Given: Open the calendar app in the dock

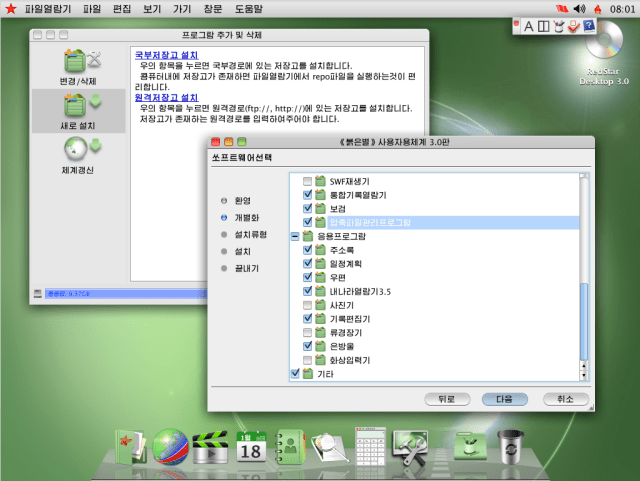Looking at the screenshot, I should 251,447.
